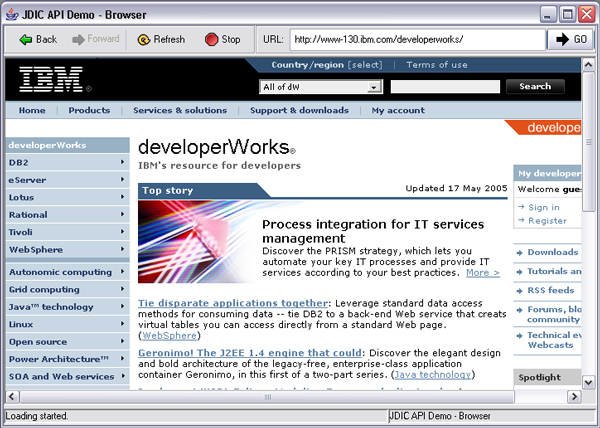Click the grayed Forward toolbar button

point(96,39)
